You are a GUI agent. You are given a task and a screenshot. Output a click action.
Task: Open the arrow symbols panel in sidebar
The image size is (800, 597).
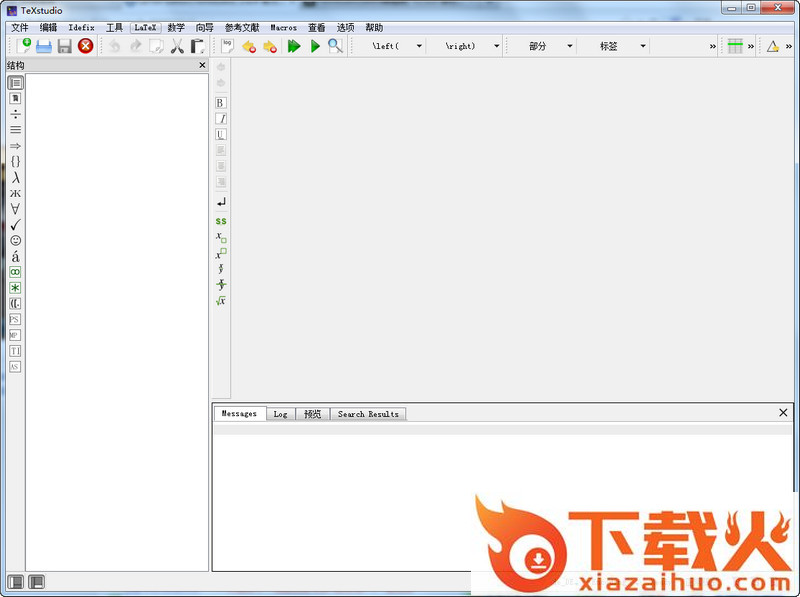click(15, 146)
